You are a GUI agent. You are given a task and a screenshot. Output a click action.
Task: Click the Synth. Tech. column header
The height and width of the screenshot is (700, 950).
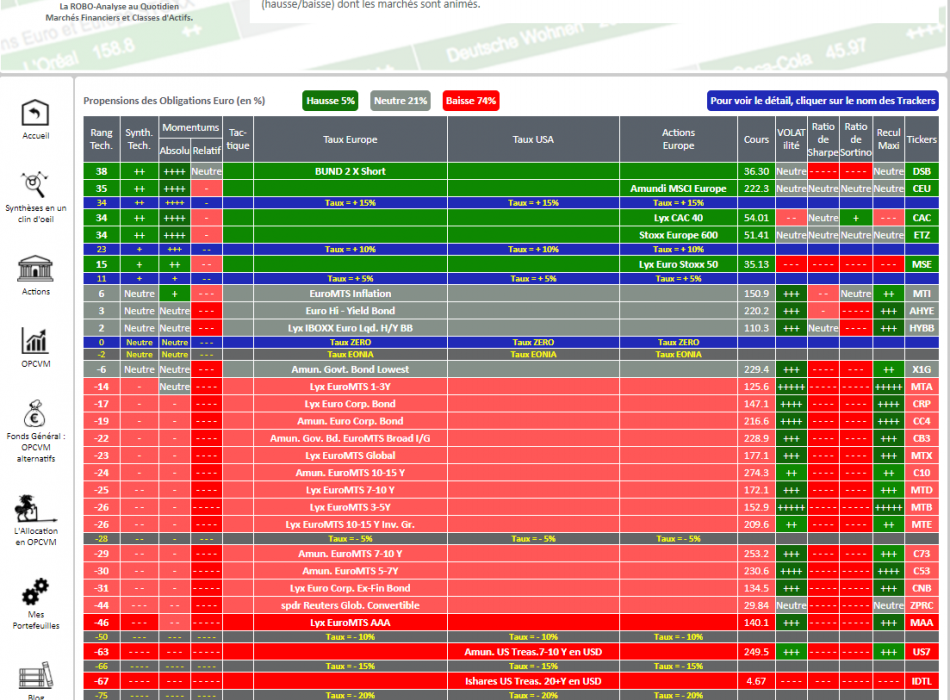pyautogui.click(x=139, y=139)
